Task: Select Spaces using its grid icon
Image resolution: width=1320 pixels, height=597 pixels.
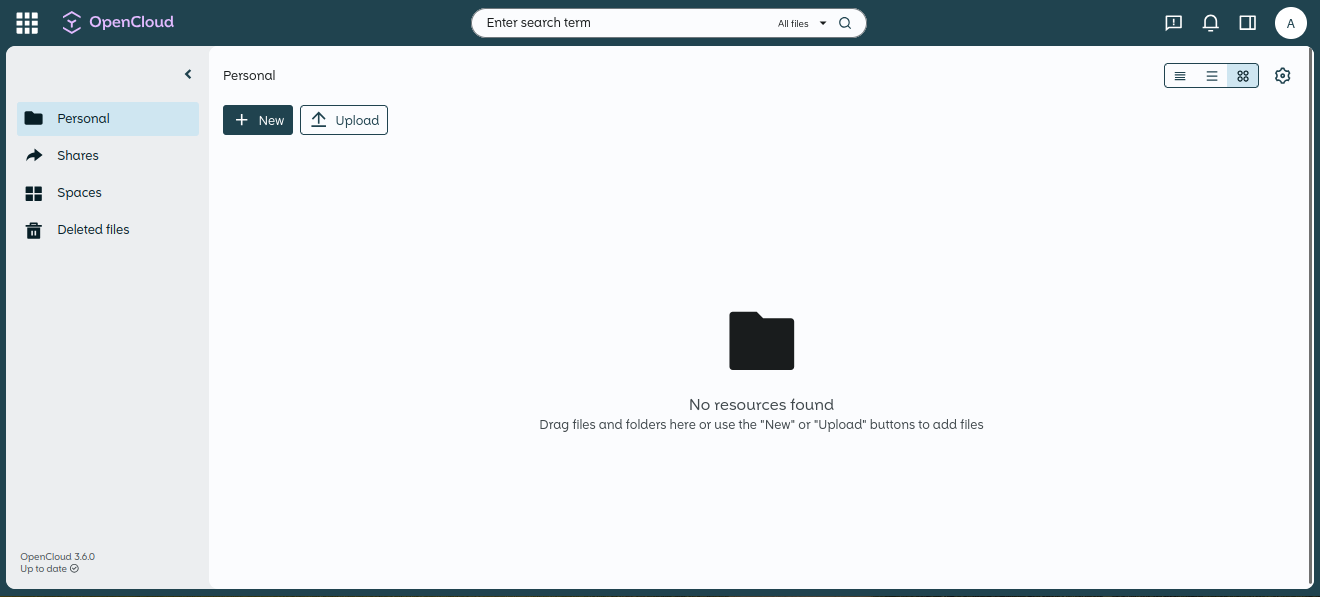Action: coord(33,192)
